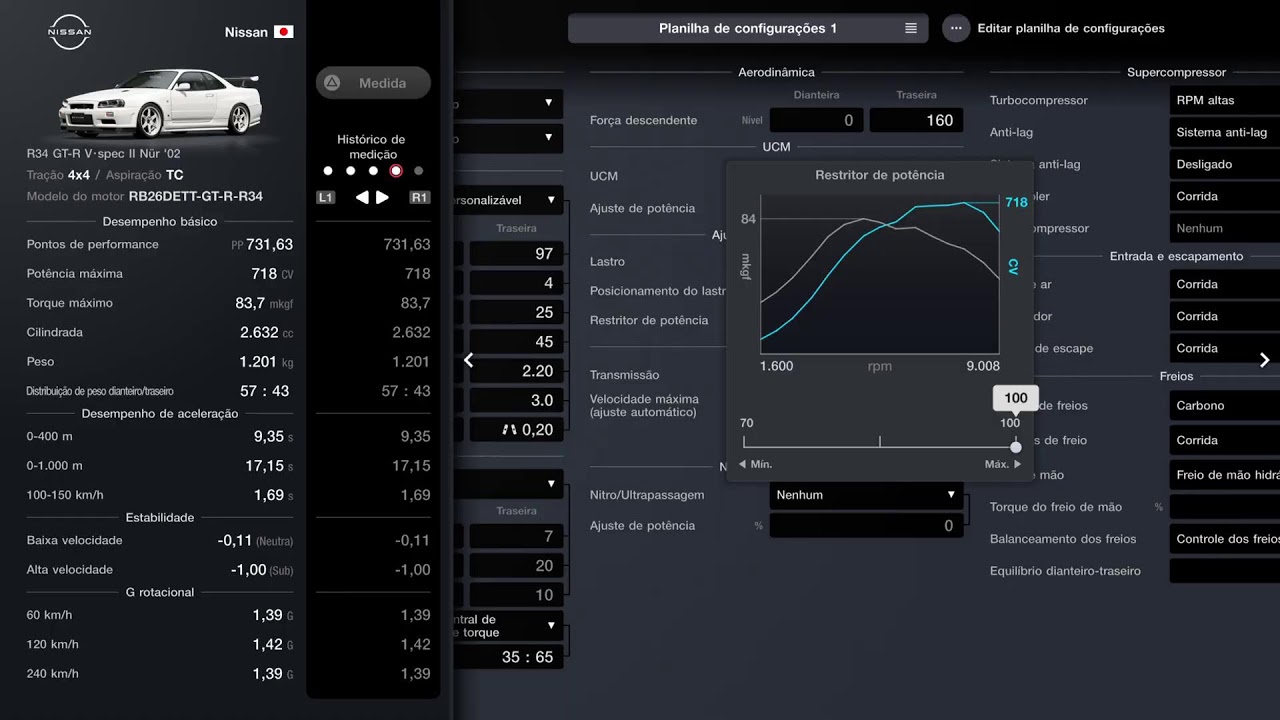Click Cilindrada 2.632 cc value
1280x720 pixels.
click(266, 332)
